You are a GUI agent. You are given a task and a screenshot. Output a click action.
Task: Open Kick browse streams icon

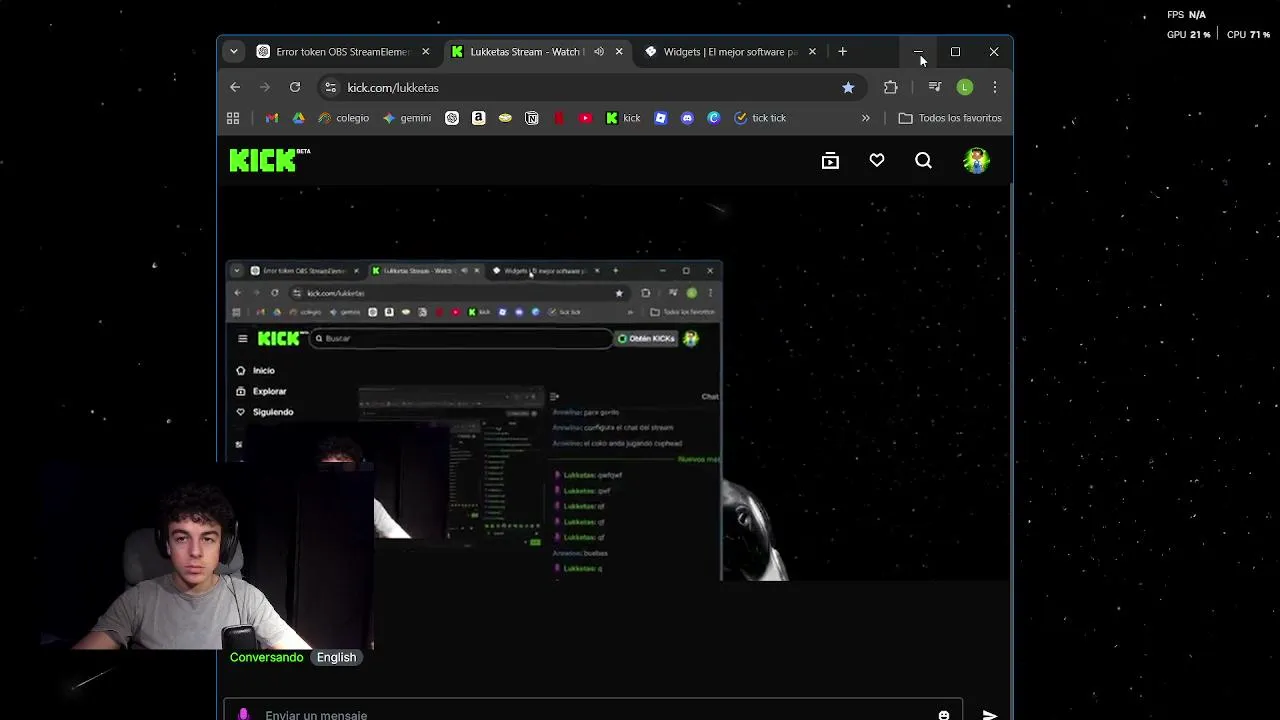(830, 161)
